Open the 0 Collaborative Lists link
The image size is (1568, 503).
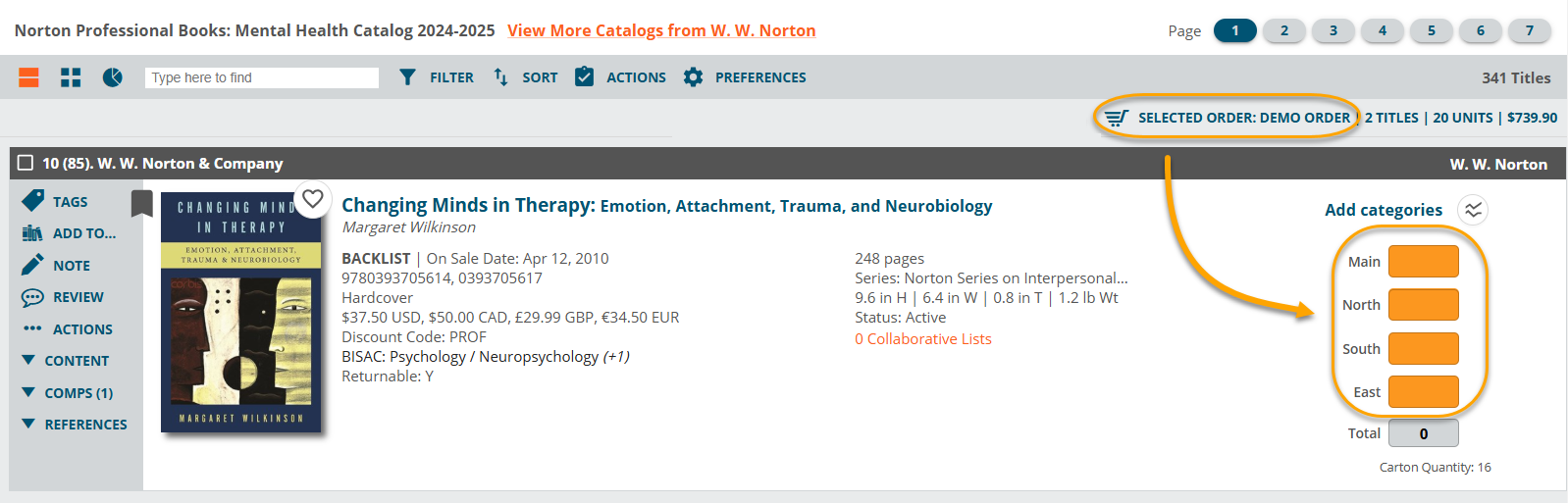(922, 339)
